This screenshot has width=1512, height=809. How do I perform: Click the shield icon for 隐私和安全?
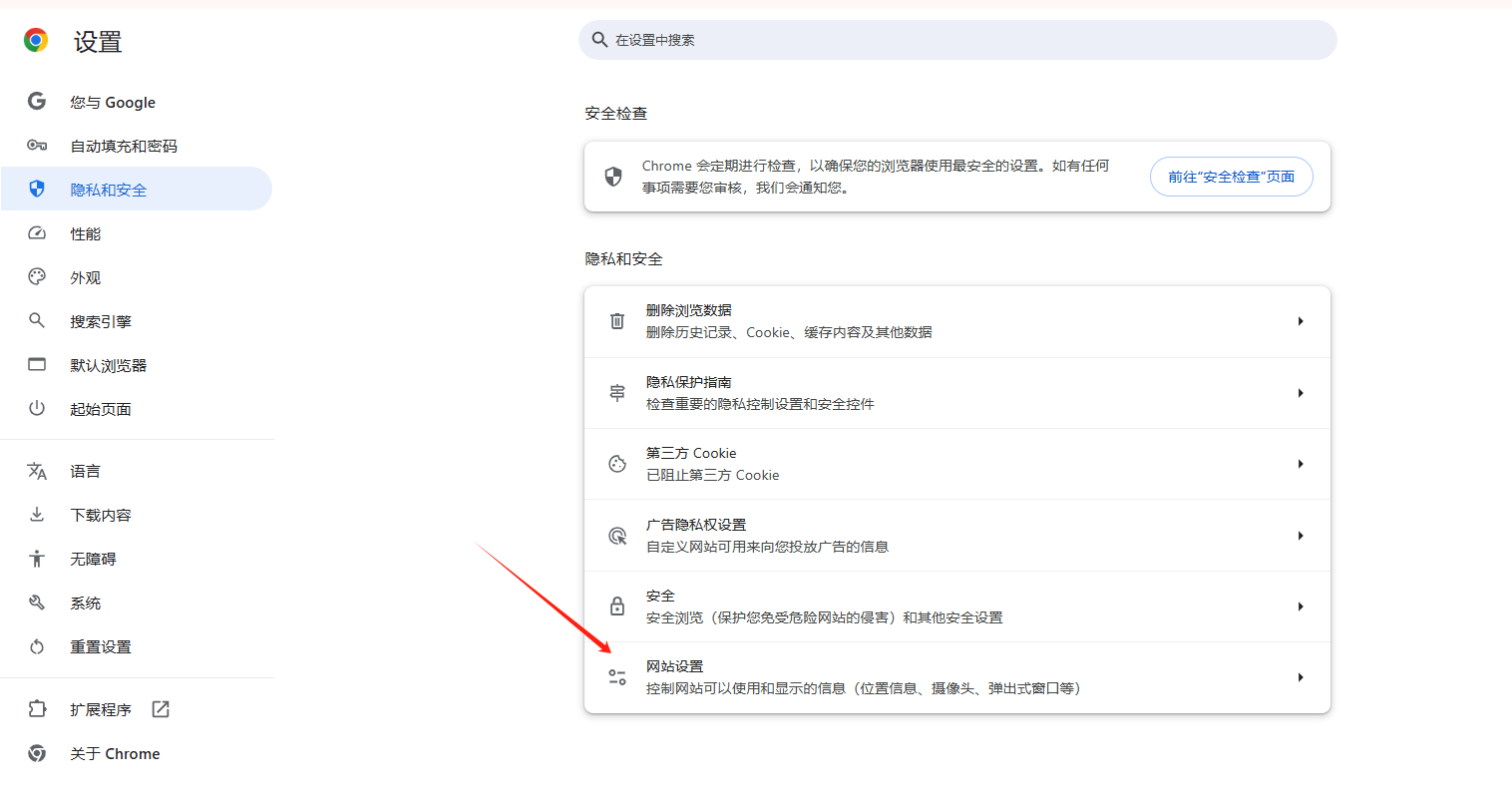pyautogui.click(x=37, y=189)
